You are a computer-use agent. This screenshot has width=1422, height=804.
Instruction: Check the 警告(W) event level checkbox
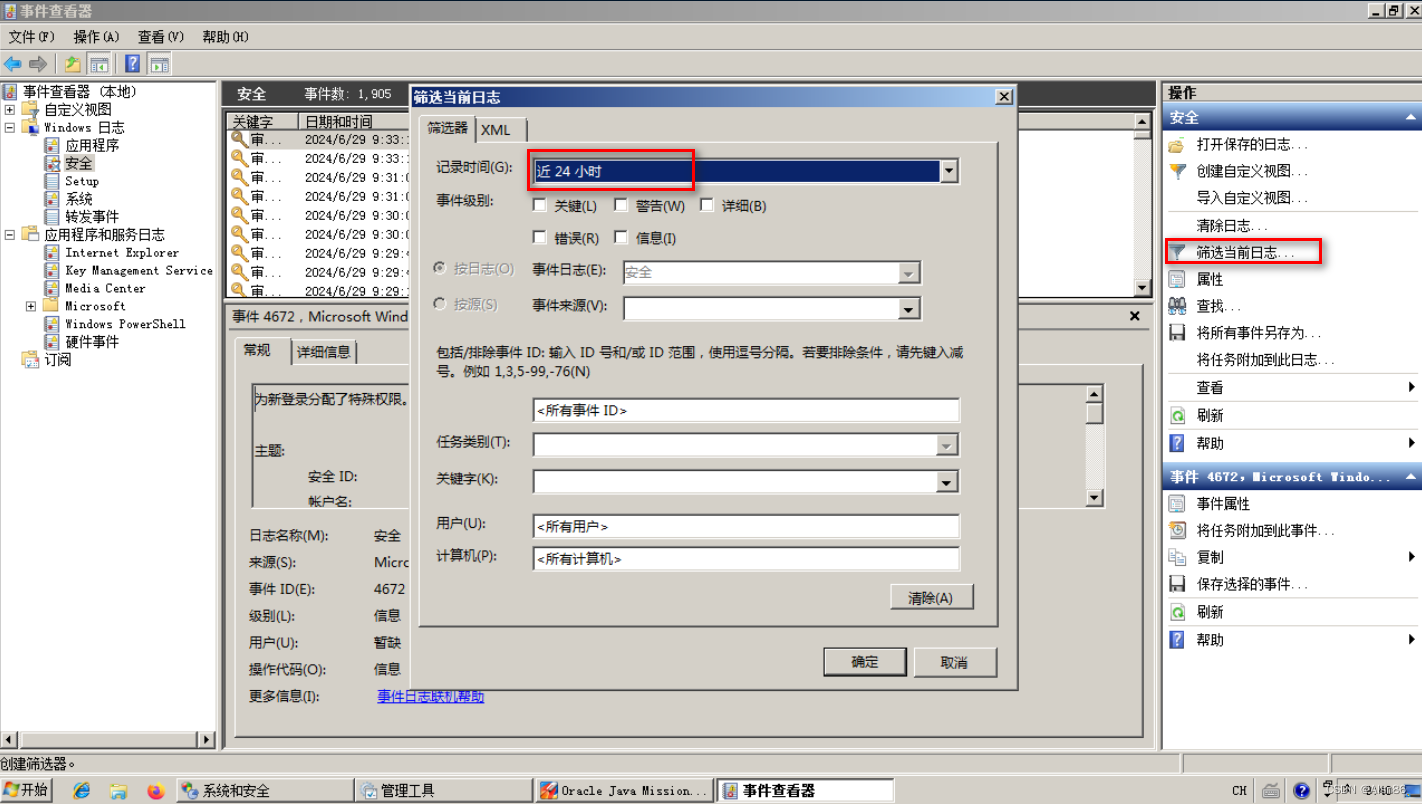621,205
